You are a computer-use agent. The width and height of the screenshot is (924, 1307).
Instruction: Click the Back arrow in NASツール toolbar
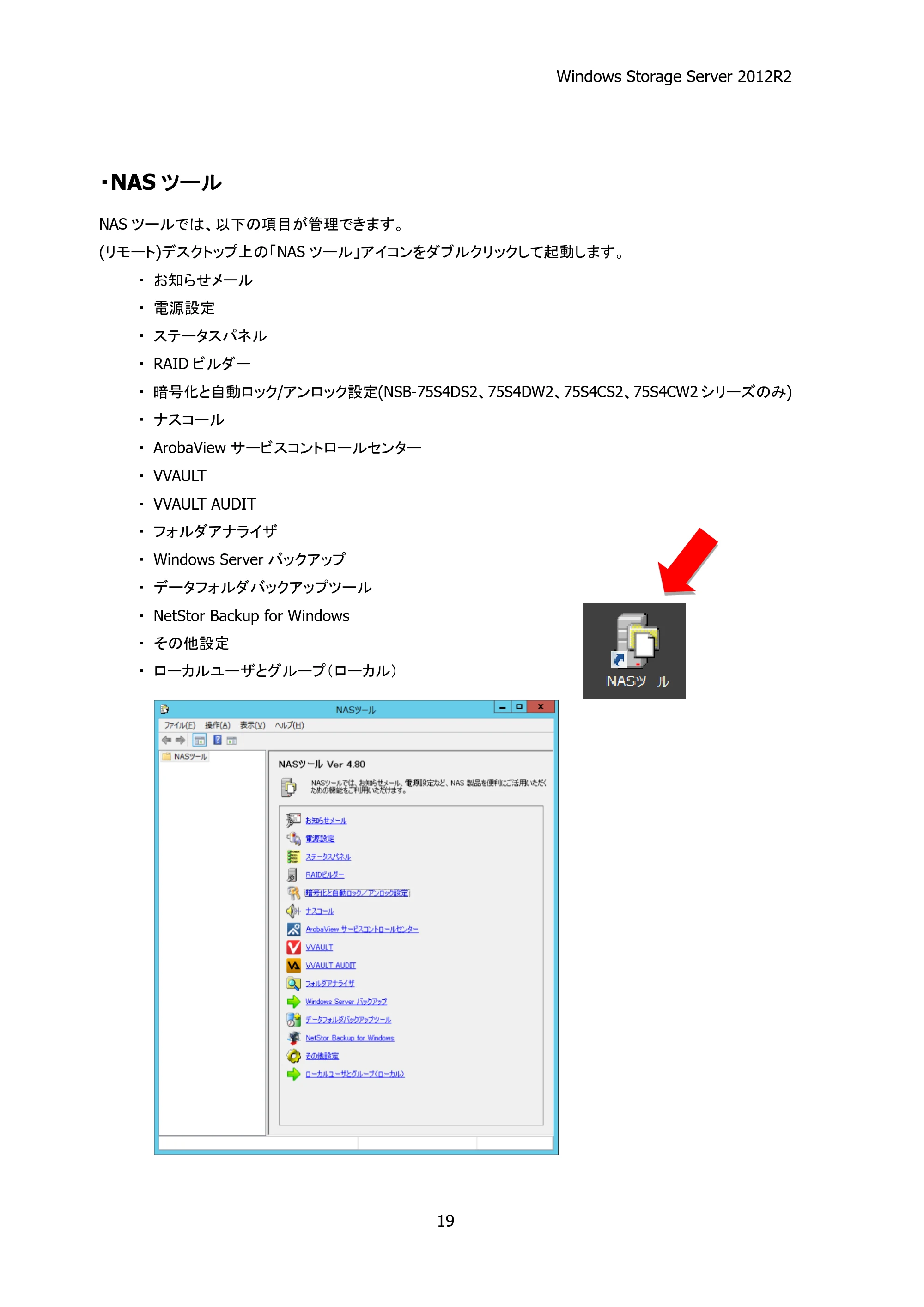tap(166, 740)
